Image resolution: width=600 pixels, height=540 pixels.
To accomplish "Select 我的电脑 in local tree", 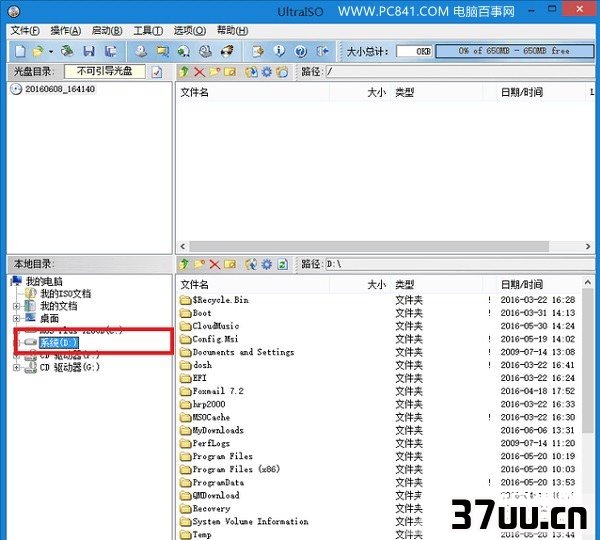I will (44, 282).
